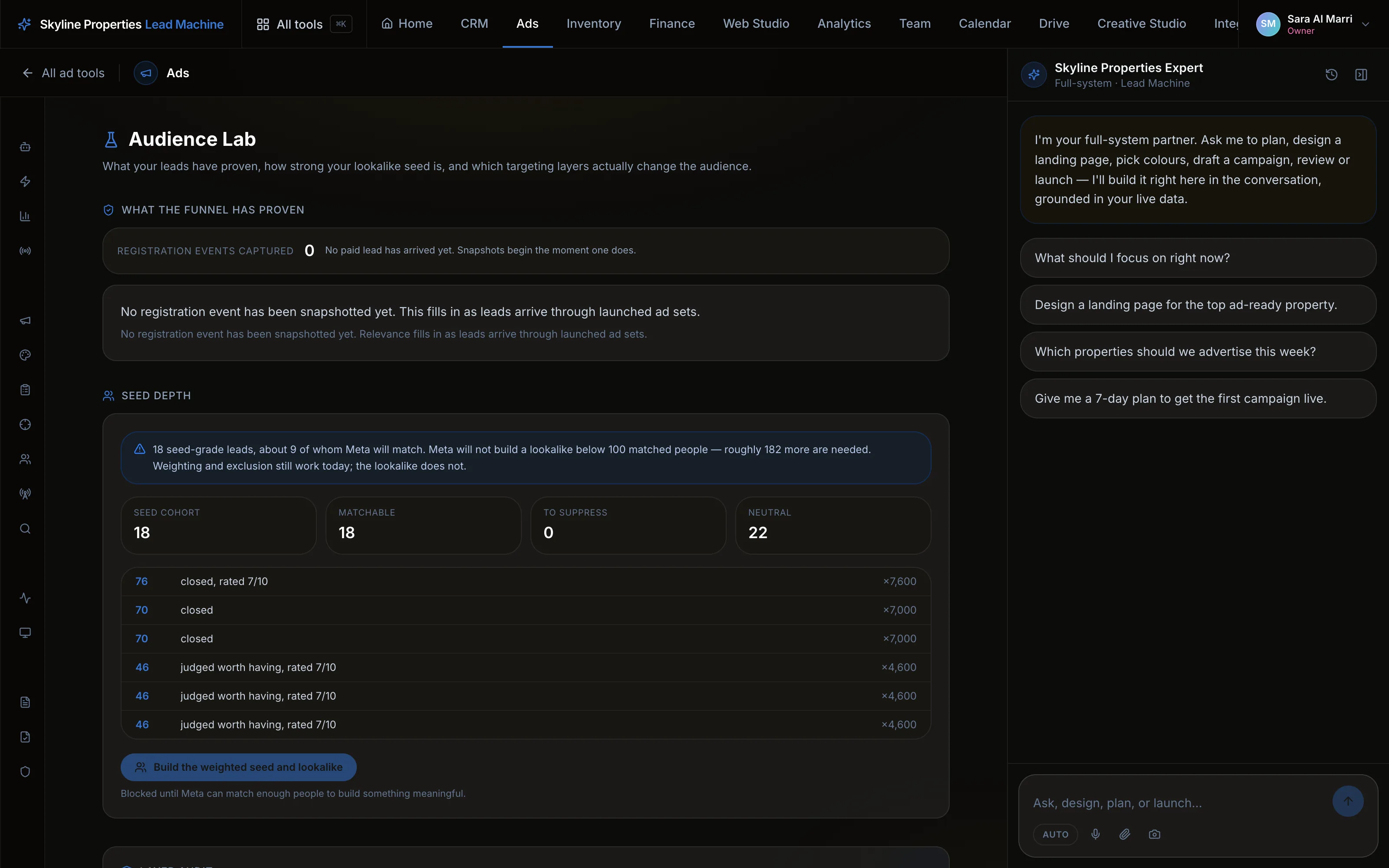Expand the Sara Al Marri account menu
The image size is (1389, 868).
1313,24
